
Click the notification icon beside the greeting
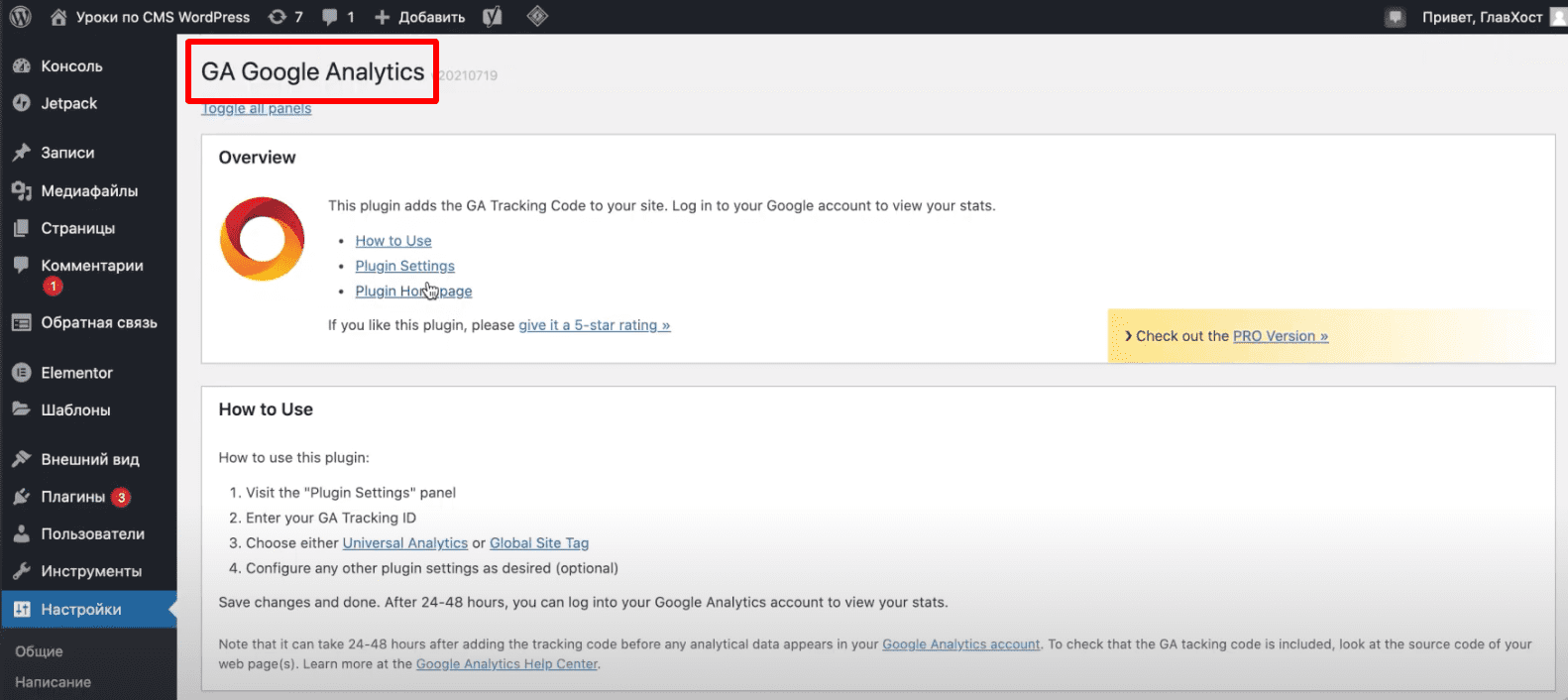click(x=1395, y=17)
